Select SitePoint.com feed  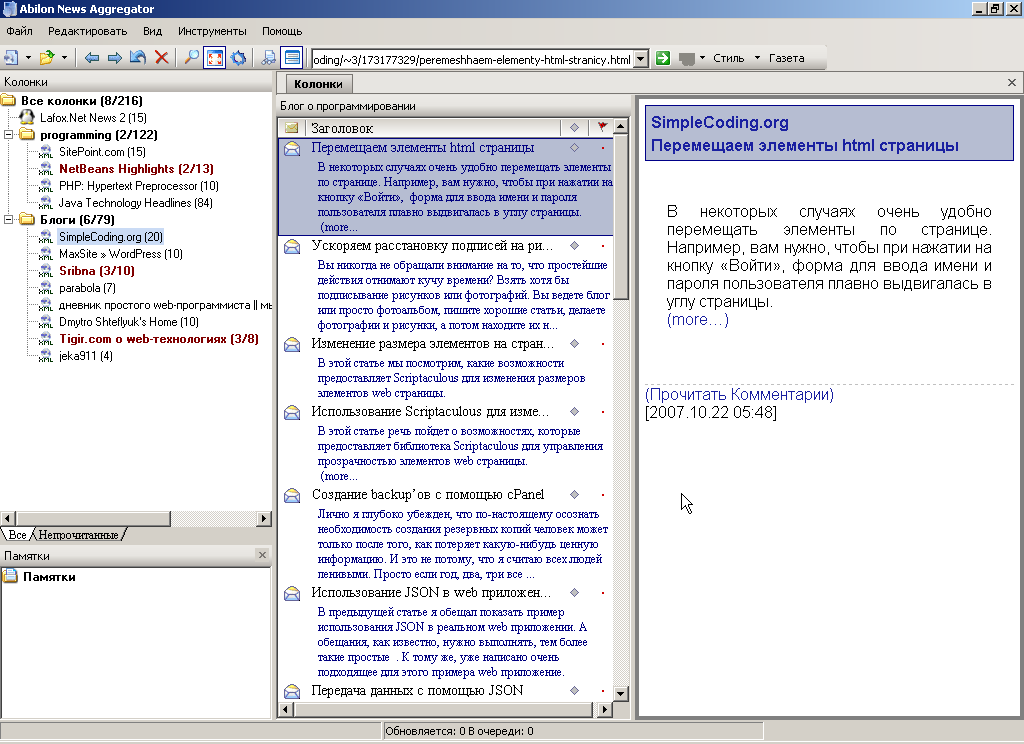(103, 152)
